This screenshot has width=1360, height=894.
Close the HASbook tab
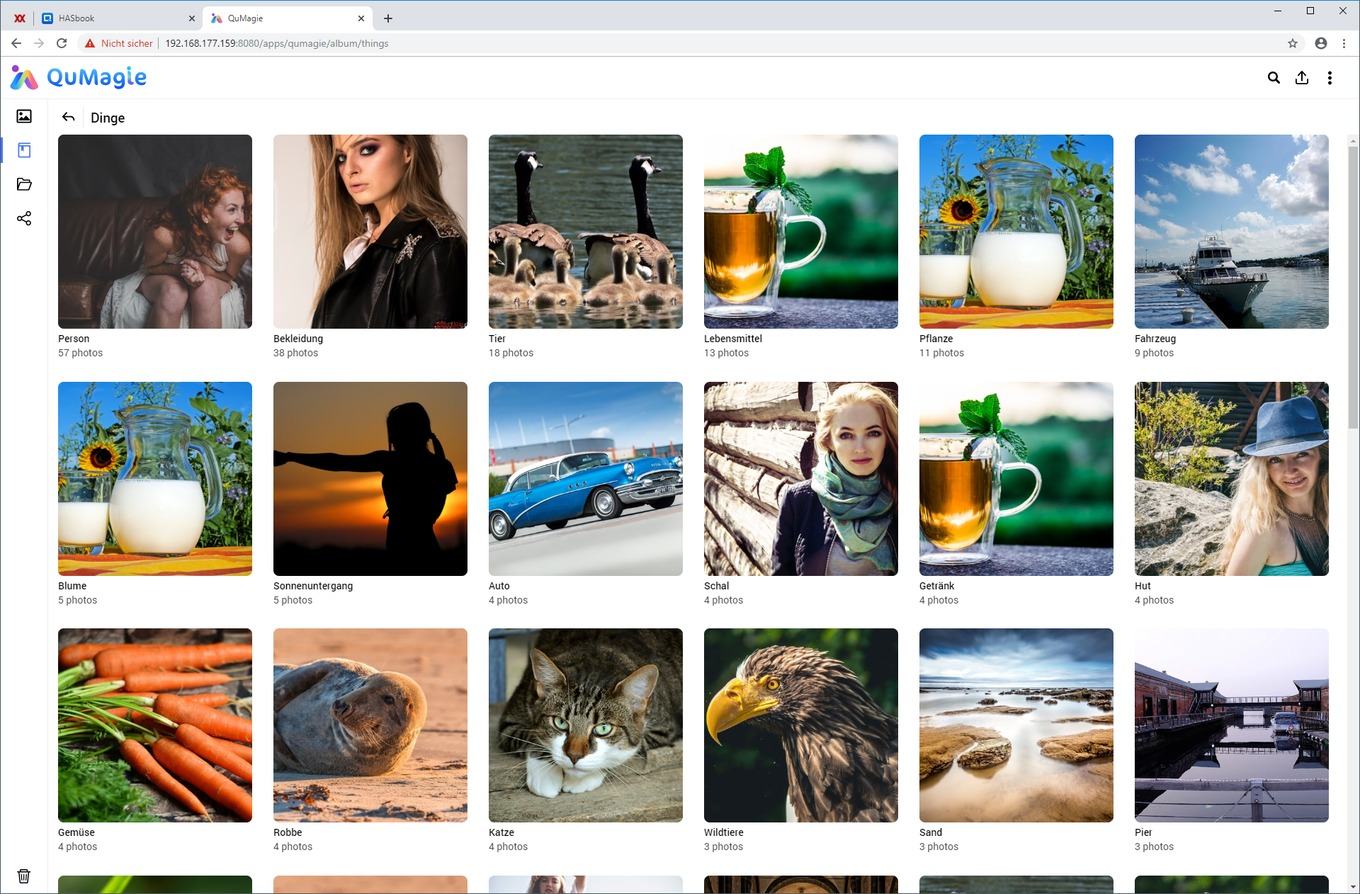[192, 18]
